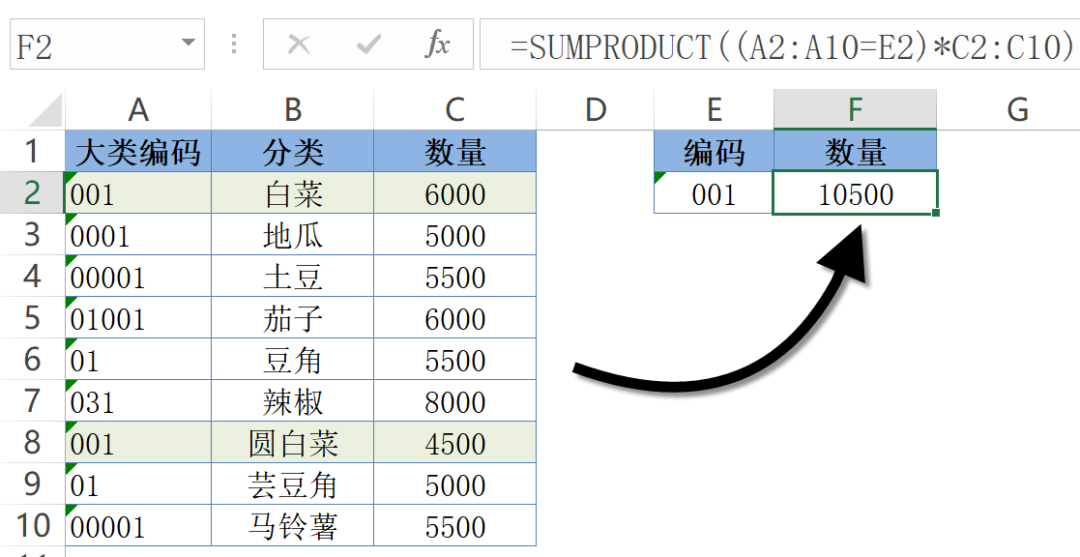The height and width of the screenshot is (557, 1080).
Task: Click result cell showing 10500
Action: (x=855, y=193)
